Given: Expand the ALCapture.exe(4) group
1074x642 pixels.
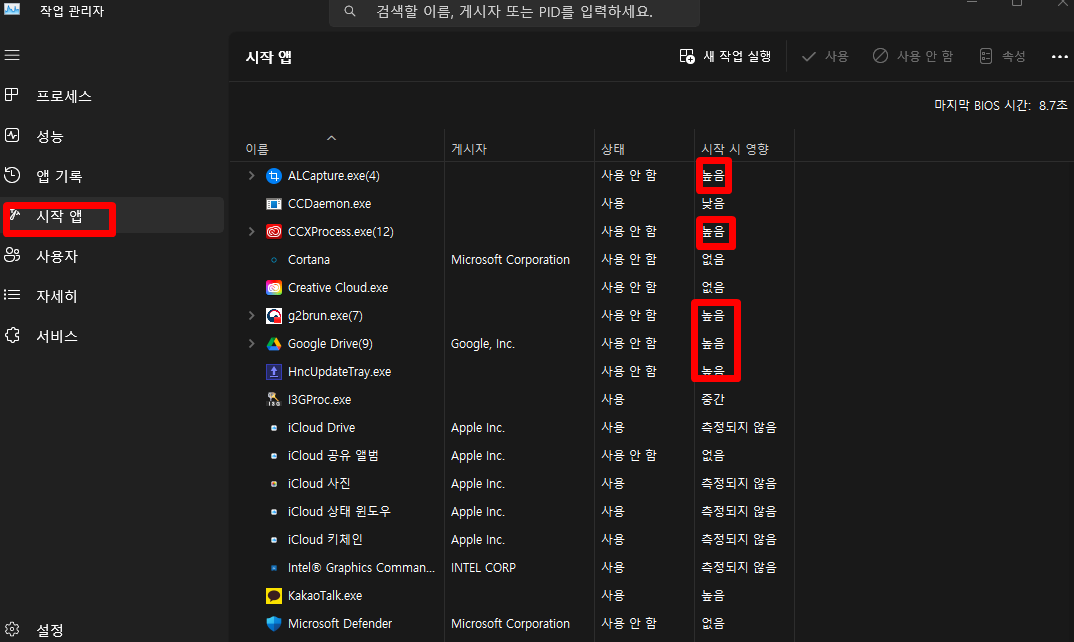Looking at the screenshot, I should pos(251,175).
